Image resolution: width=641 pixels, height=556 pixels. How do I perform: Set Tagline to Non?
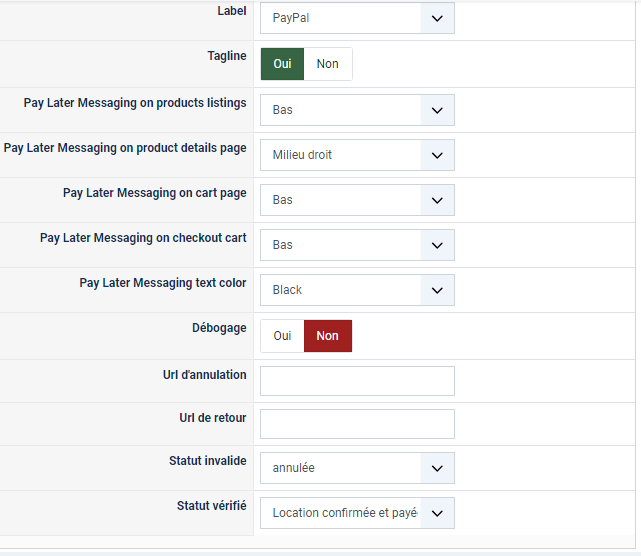click(x=328, y=64)
